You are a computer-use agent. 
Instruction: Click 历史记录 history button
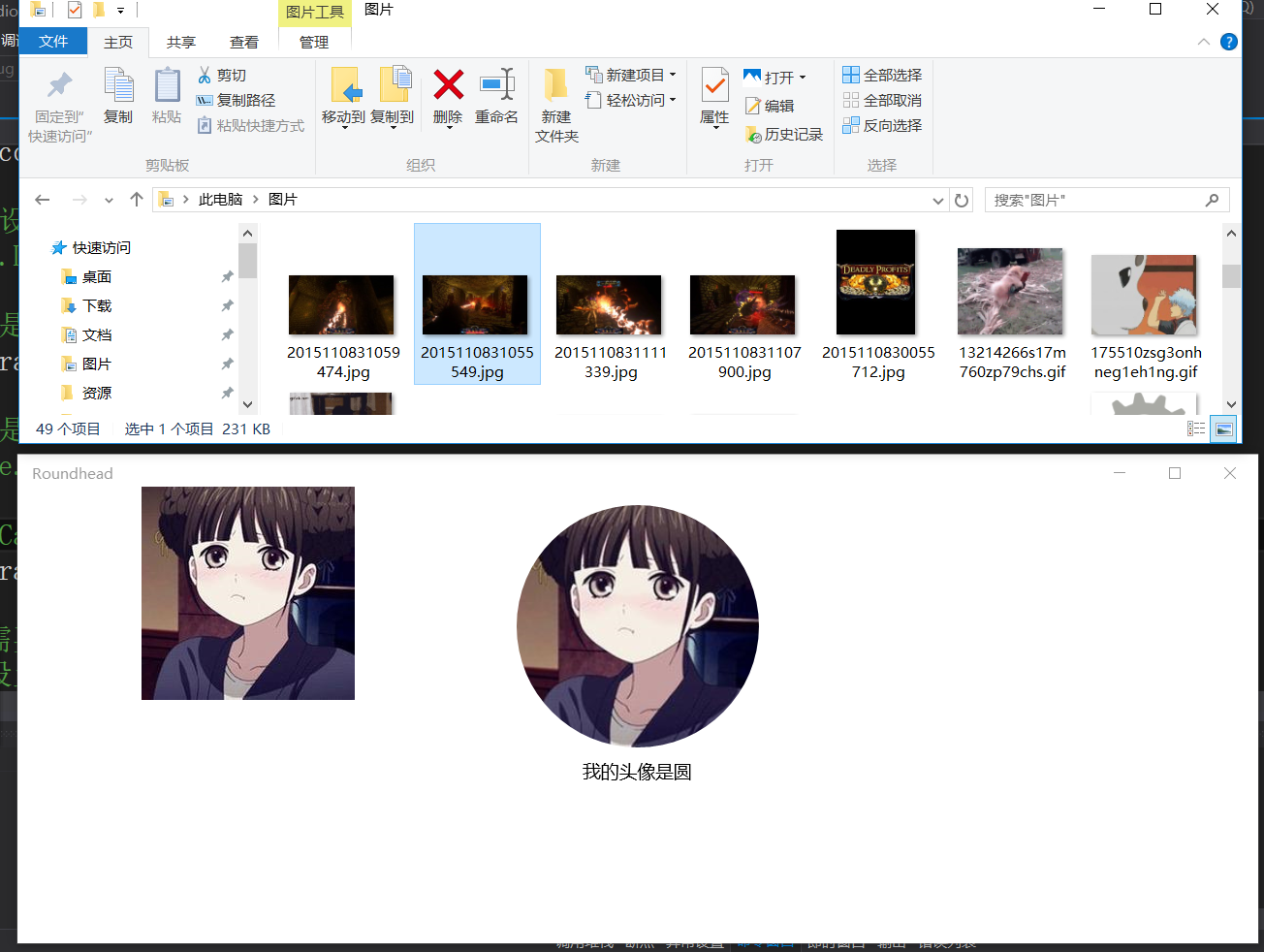coord(783,134)
